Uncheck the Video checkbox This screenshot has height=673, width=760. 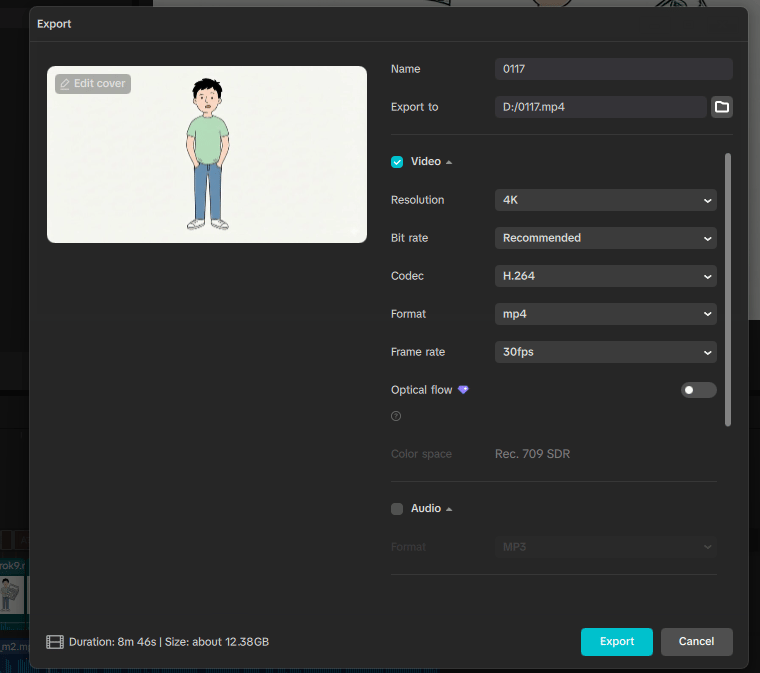click(397, 162)
